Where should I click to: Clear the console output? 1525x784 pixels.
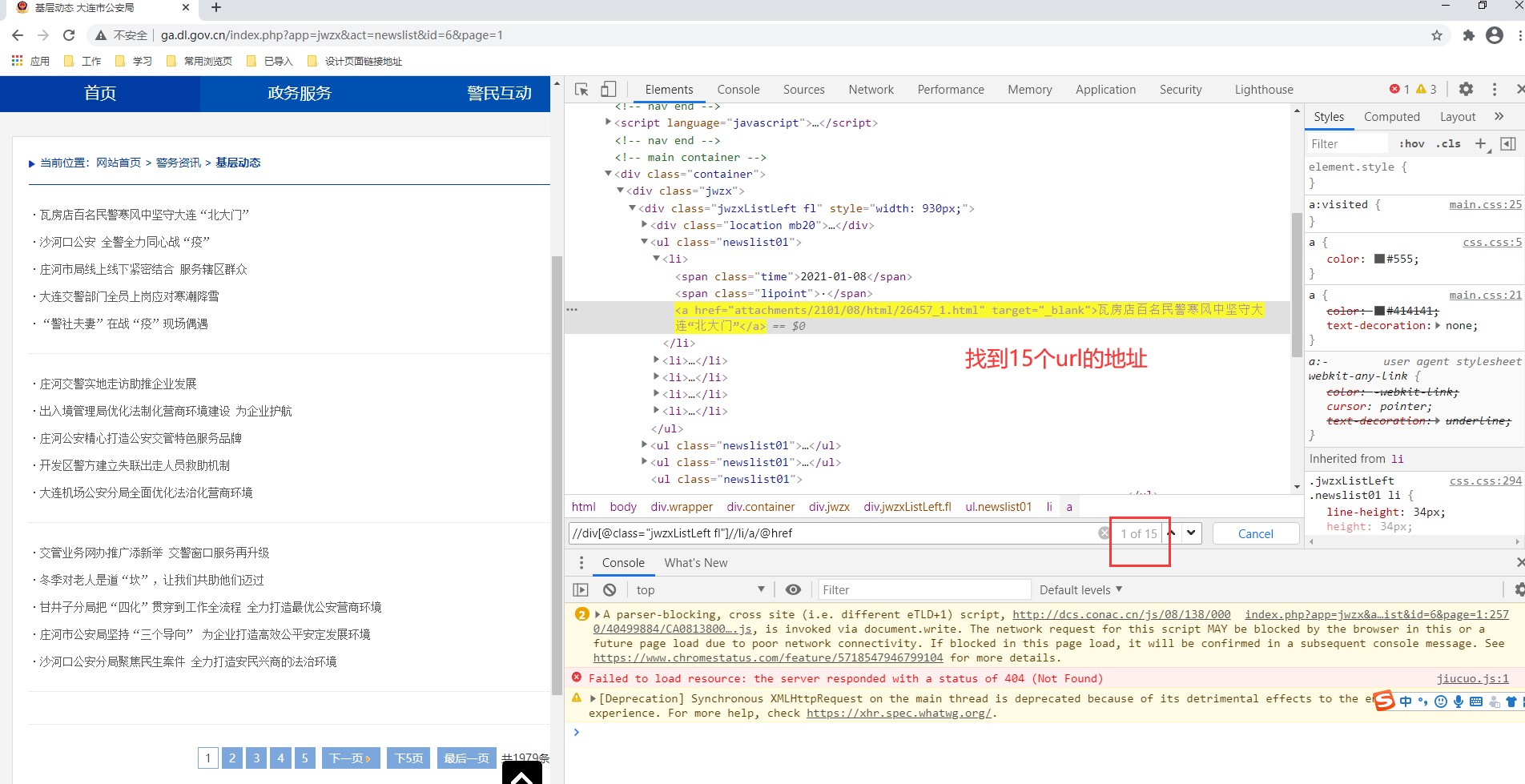coord(610,590)
